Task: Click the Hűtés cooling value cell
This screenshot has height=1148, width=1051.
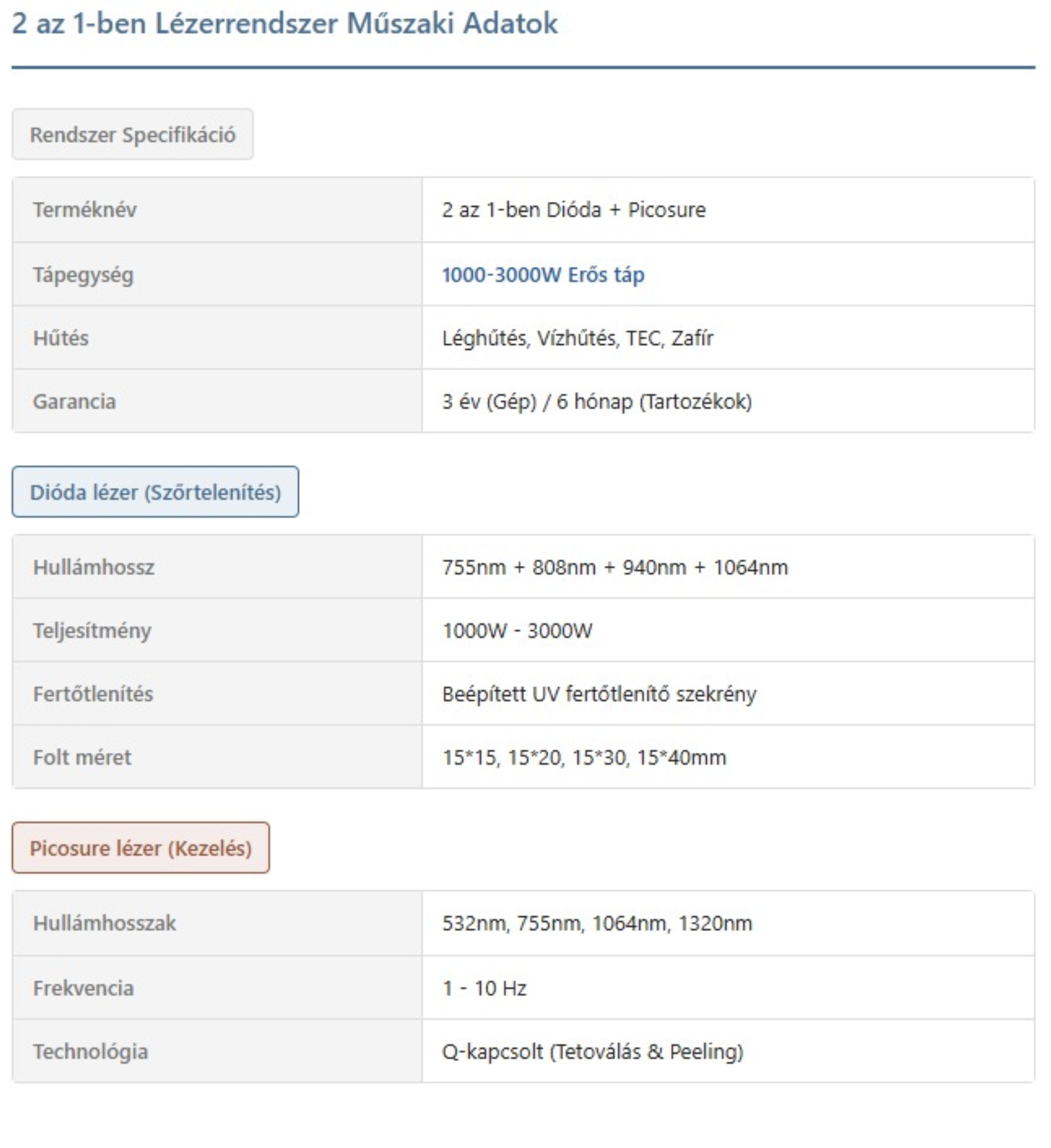Action: click(728, 338)
